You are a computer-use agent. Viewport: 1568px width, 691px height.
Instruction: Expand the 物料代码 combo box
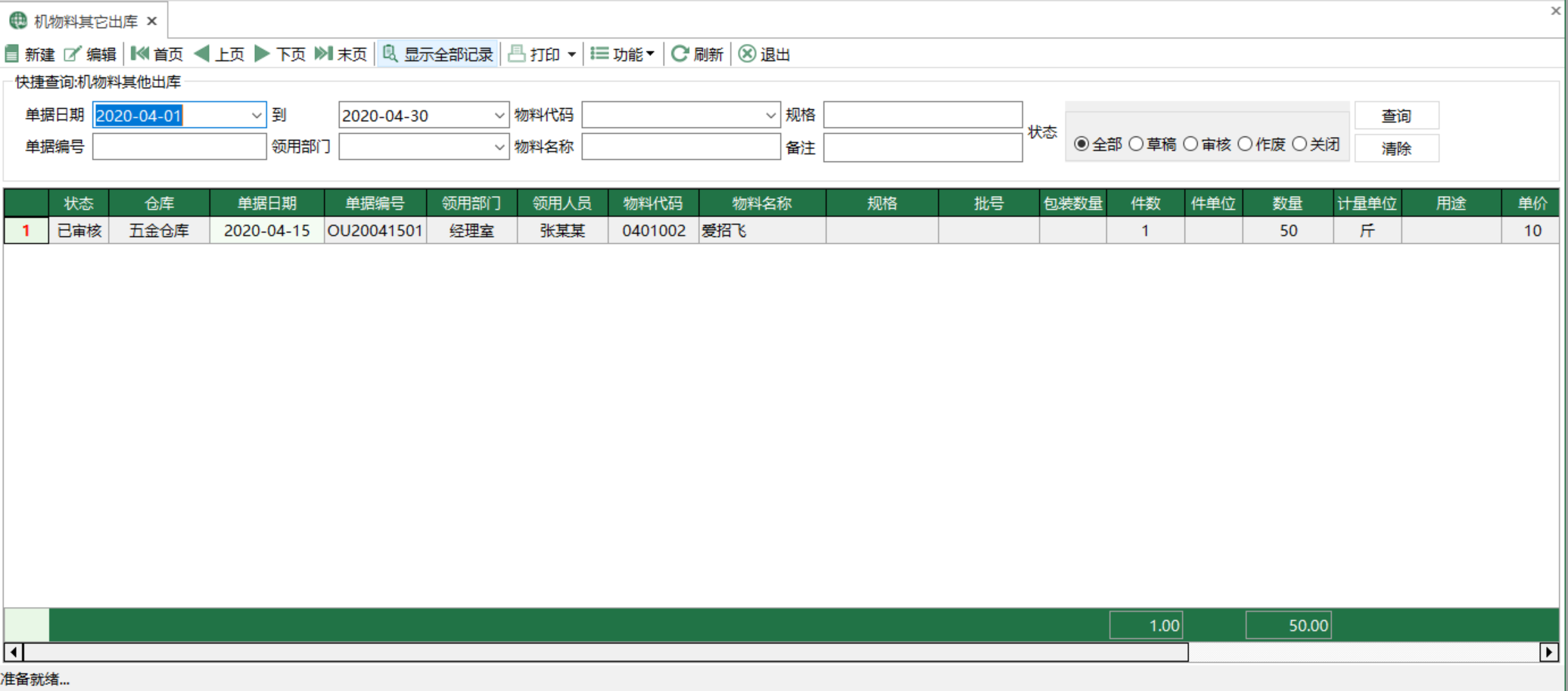[770, 115]
